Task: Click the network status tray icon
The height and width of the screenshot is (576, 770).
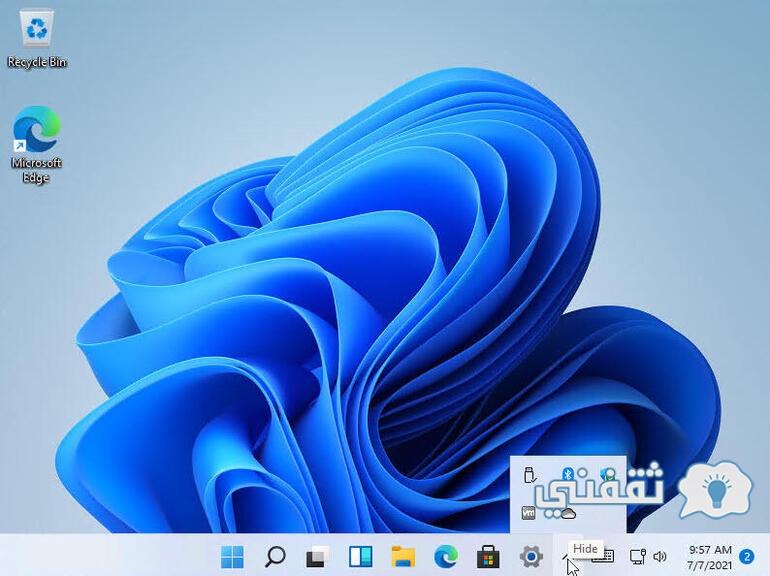Action: pyautogui.click(x=637, y=556)
